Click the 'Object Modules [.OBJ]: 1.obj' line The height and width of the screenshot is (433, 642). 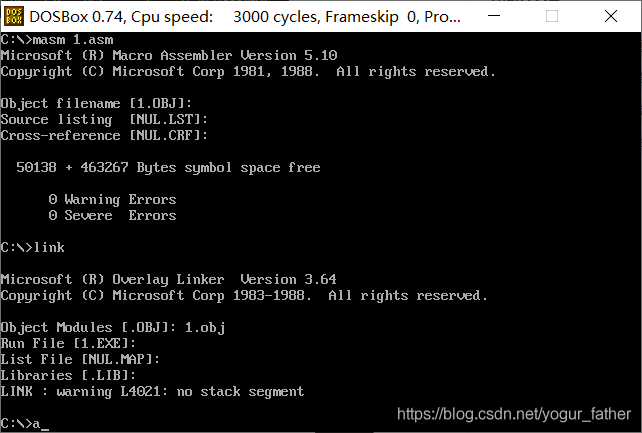(113, 327)
